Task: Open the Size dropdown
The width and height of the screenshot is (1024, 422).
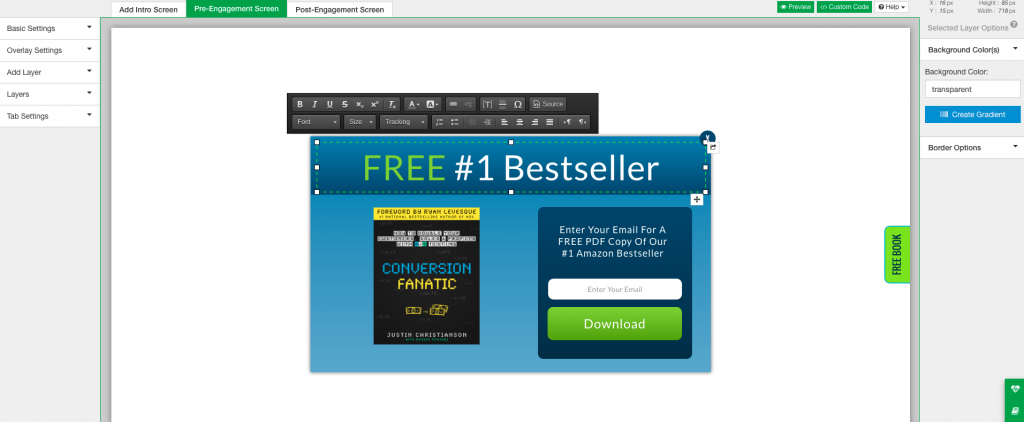Action: [360, 122]
